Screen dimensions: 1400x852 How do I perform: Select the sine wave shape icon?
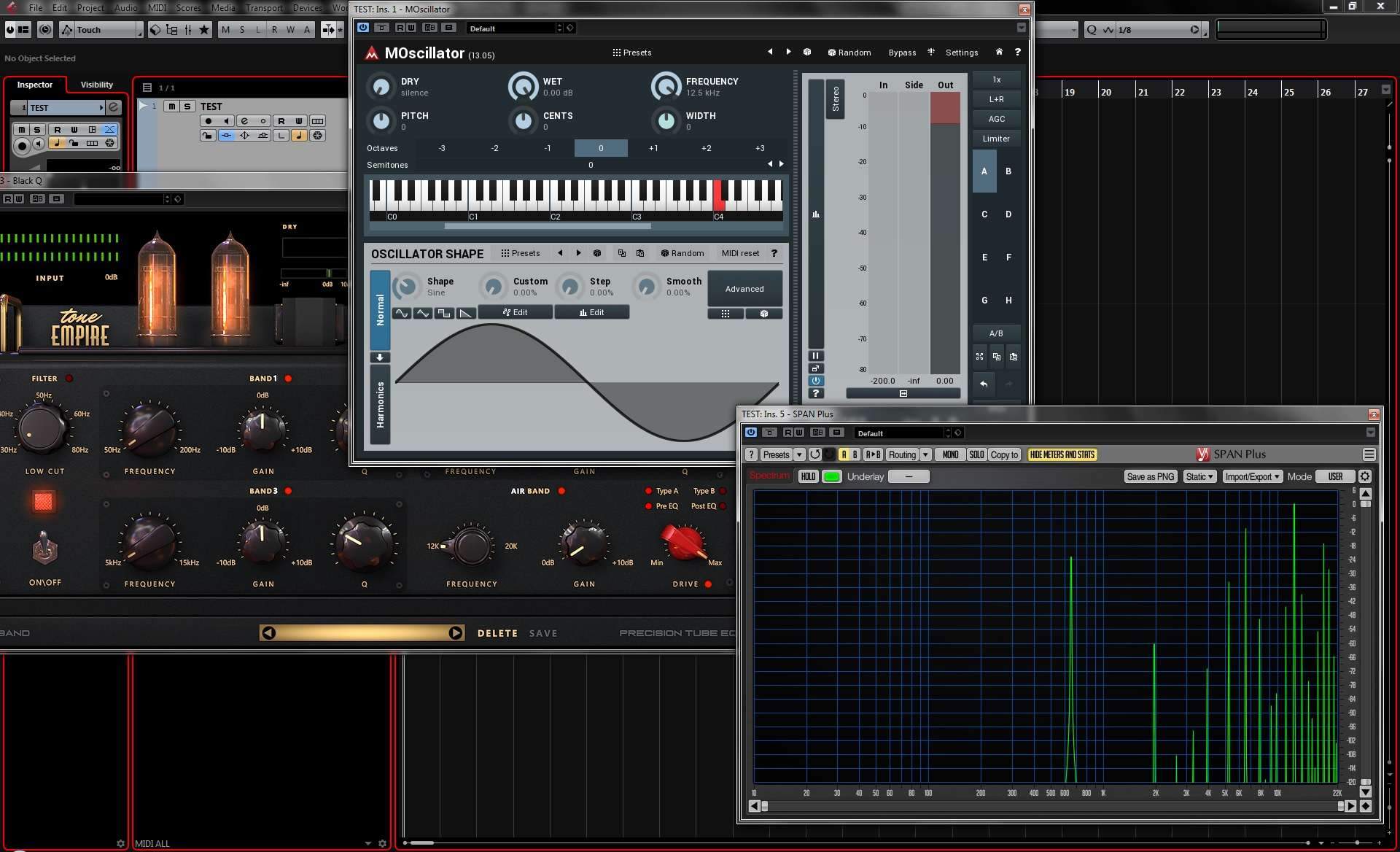click(402, 313)
